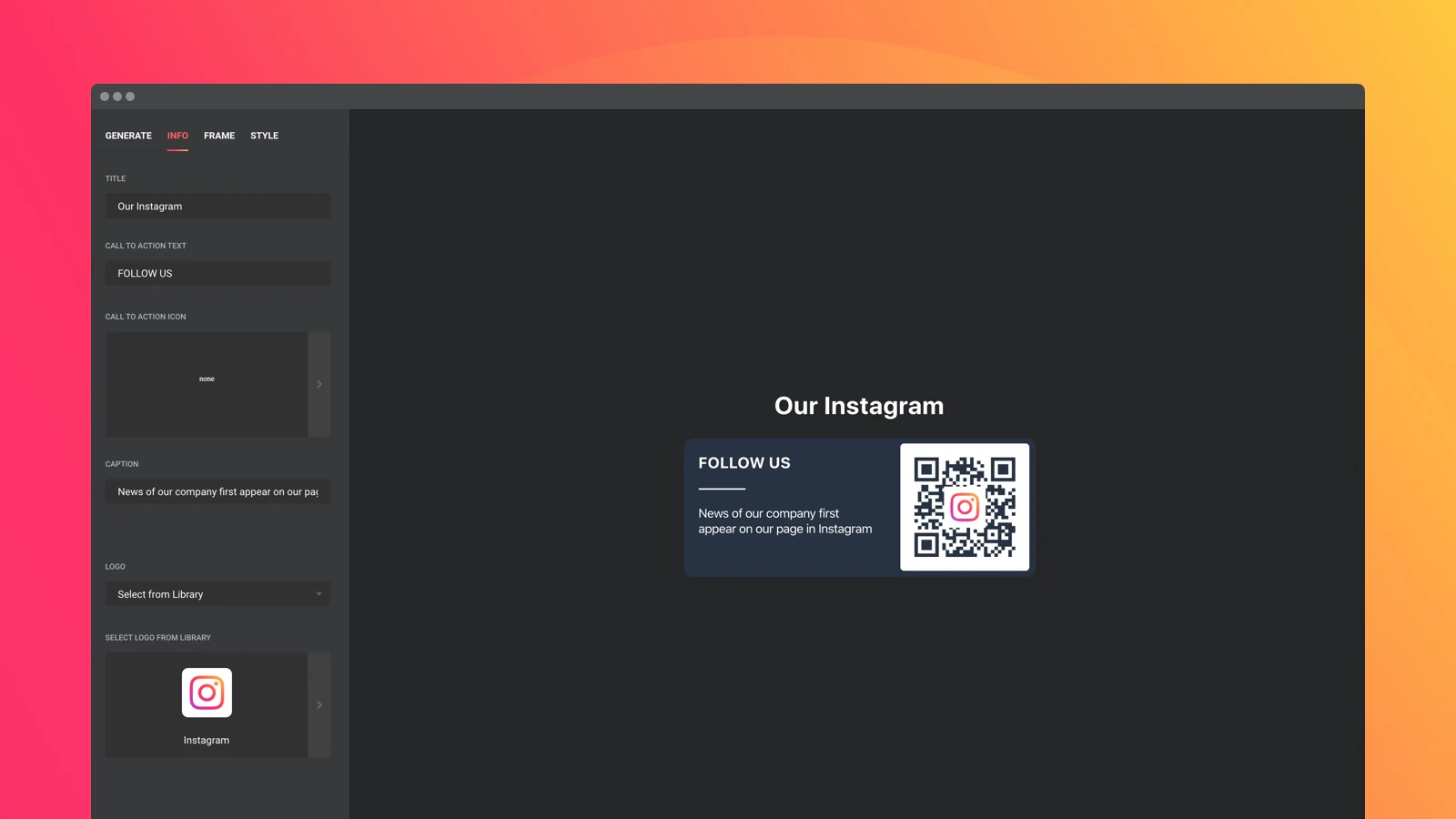Click the SELECT LOGO FROM LIBRARY label
Image resolution: width=1456 pixels, height=819 pixels.
pos(158,638)
